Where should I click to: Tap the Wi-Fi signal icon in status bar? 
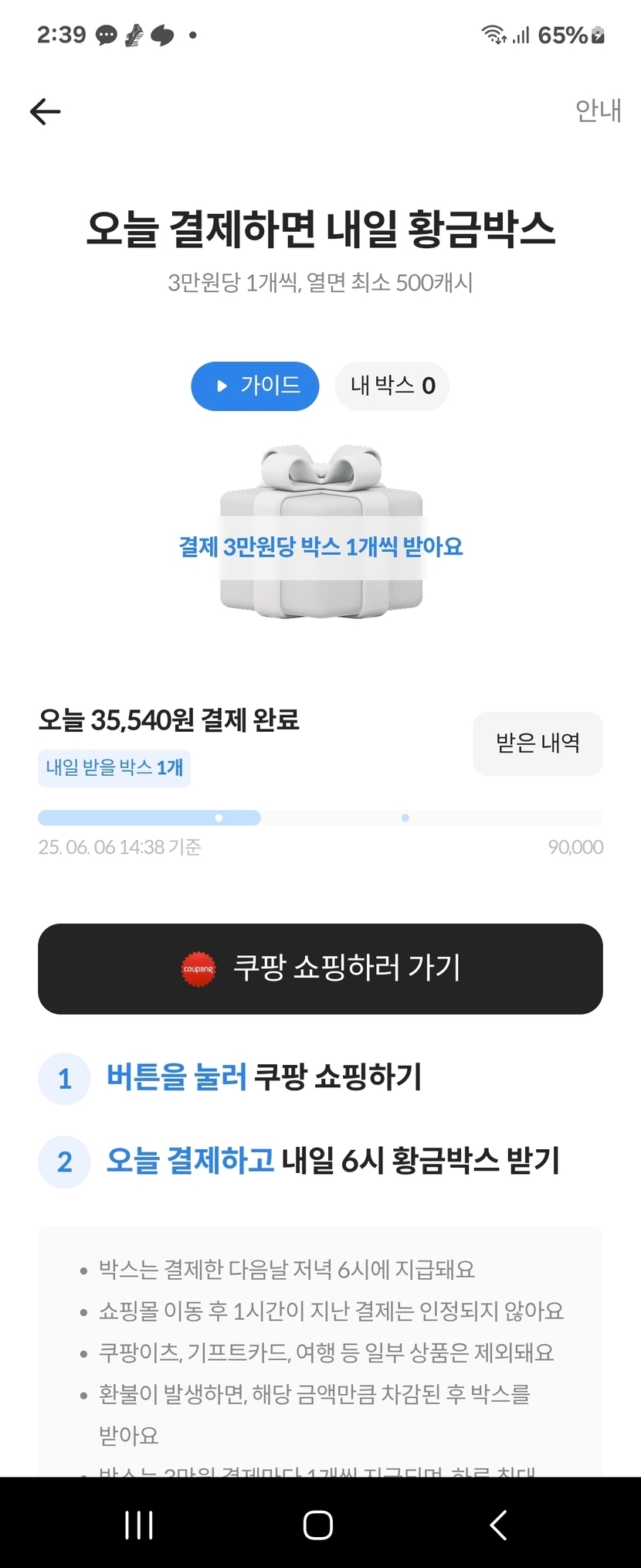point(493,35)
